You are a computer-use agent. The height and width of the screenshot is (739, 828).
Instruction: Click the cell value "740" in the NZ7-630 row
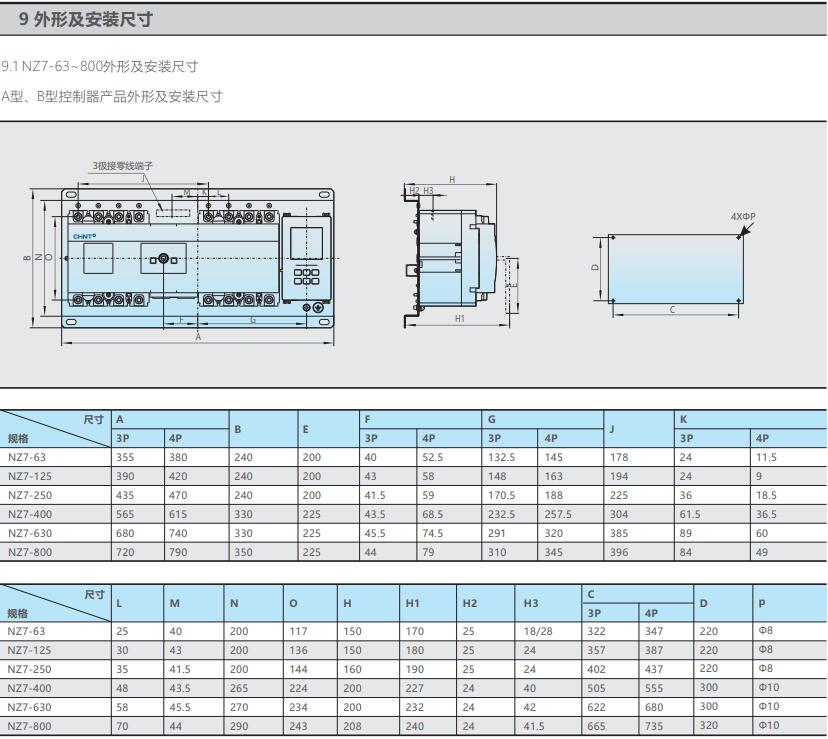tap(178, 534)
